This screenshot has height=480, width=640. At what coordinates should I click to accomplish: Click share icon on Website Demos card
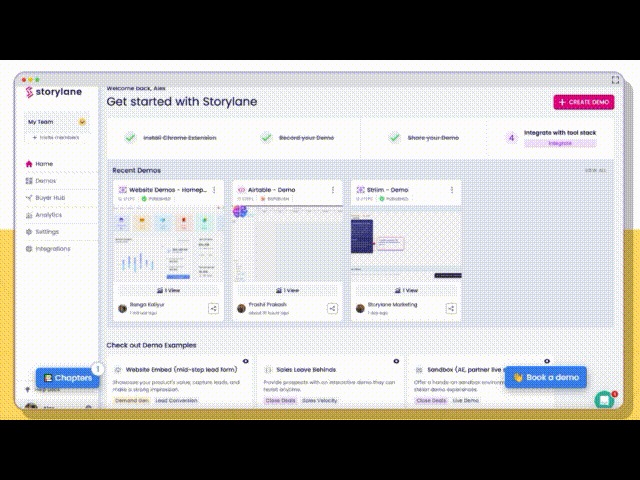pos(213,309)
